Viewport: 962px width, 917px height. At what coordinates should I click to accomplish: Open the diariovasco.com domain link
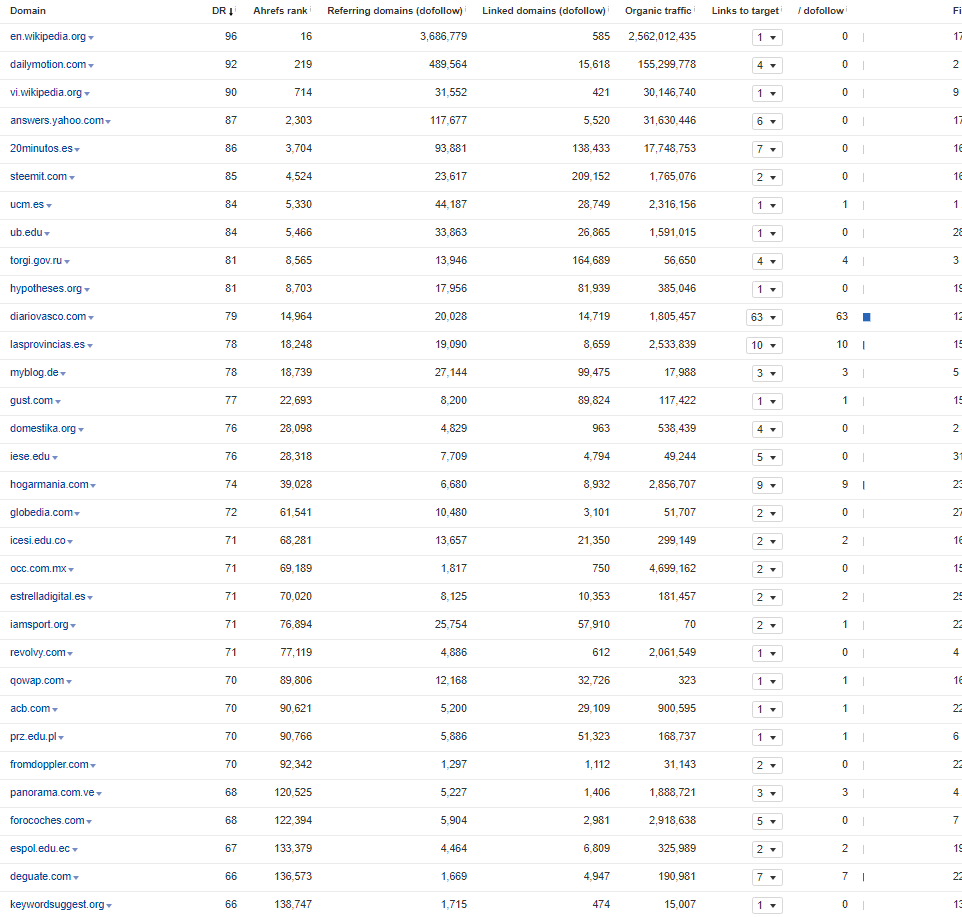click(48, 317)
